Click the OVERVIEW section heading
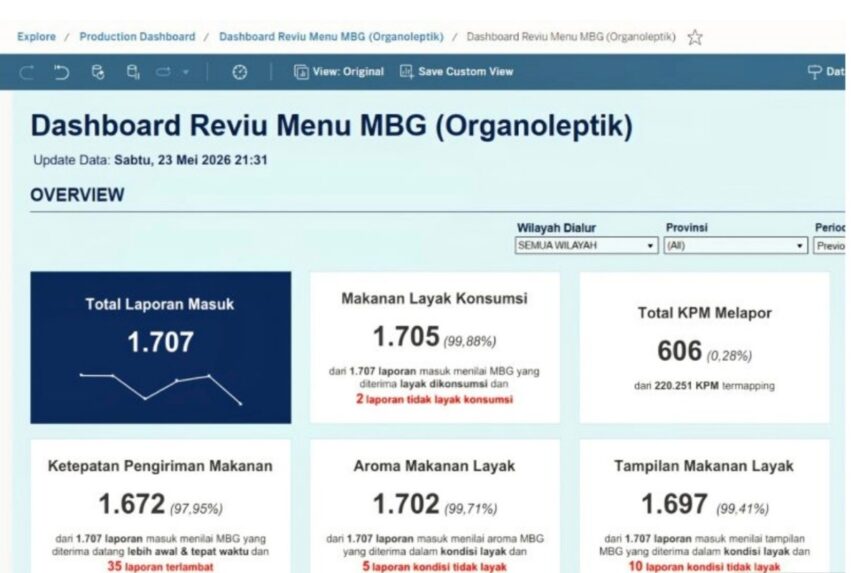Viewport: 860px width, 573px height. click(x=77, y=195)
